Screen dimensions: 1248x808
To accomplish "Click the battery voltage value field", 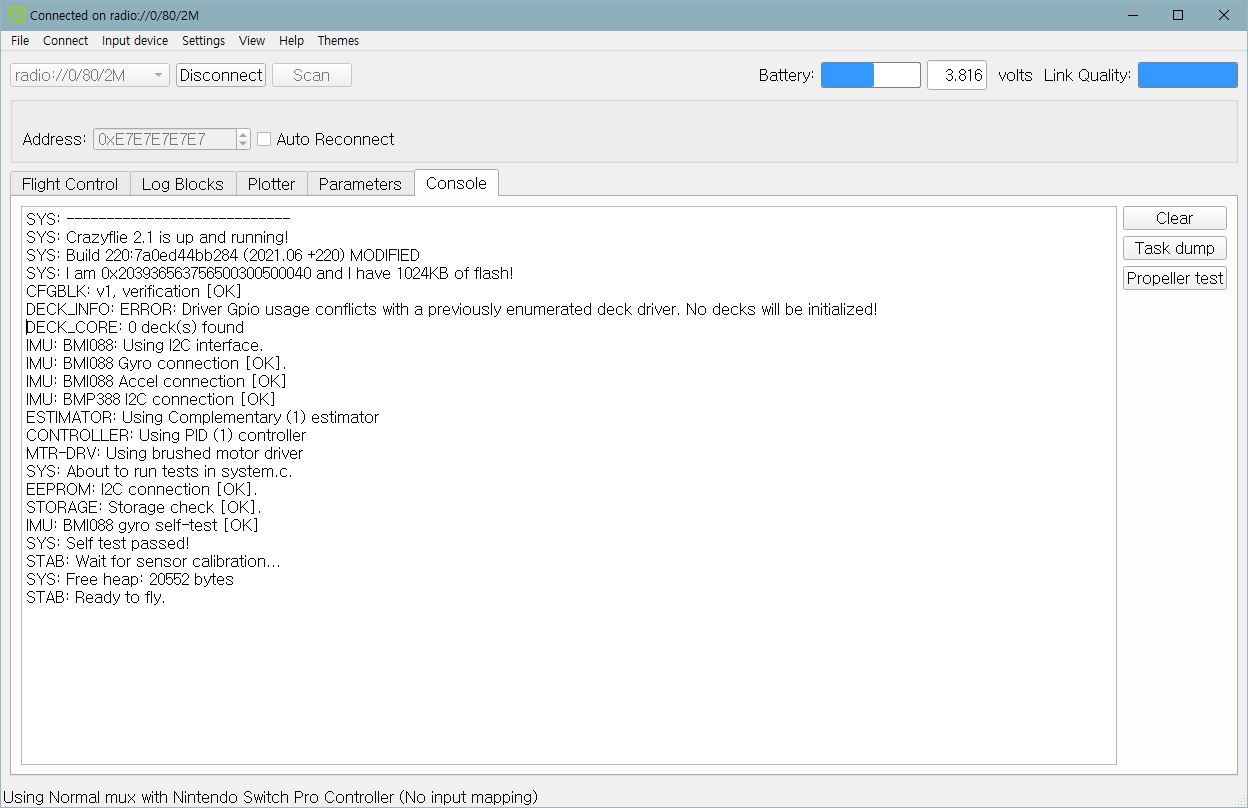I will pyautogui.click(x=957, y=75).
